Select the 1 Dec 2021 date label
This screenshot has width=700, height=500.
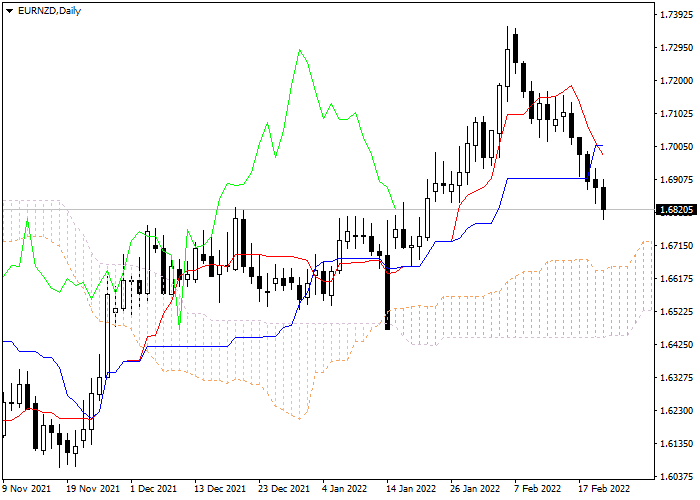(155, 489)
